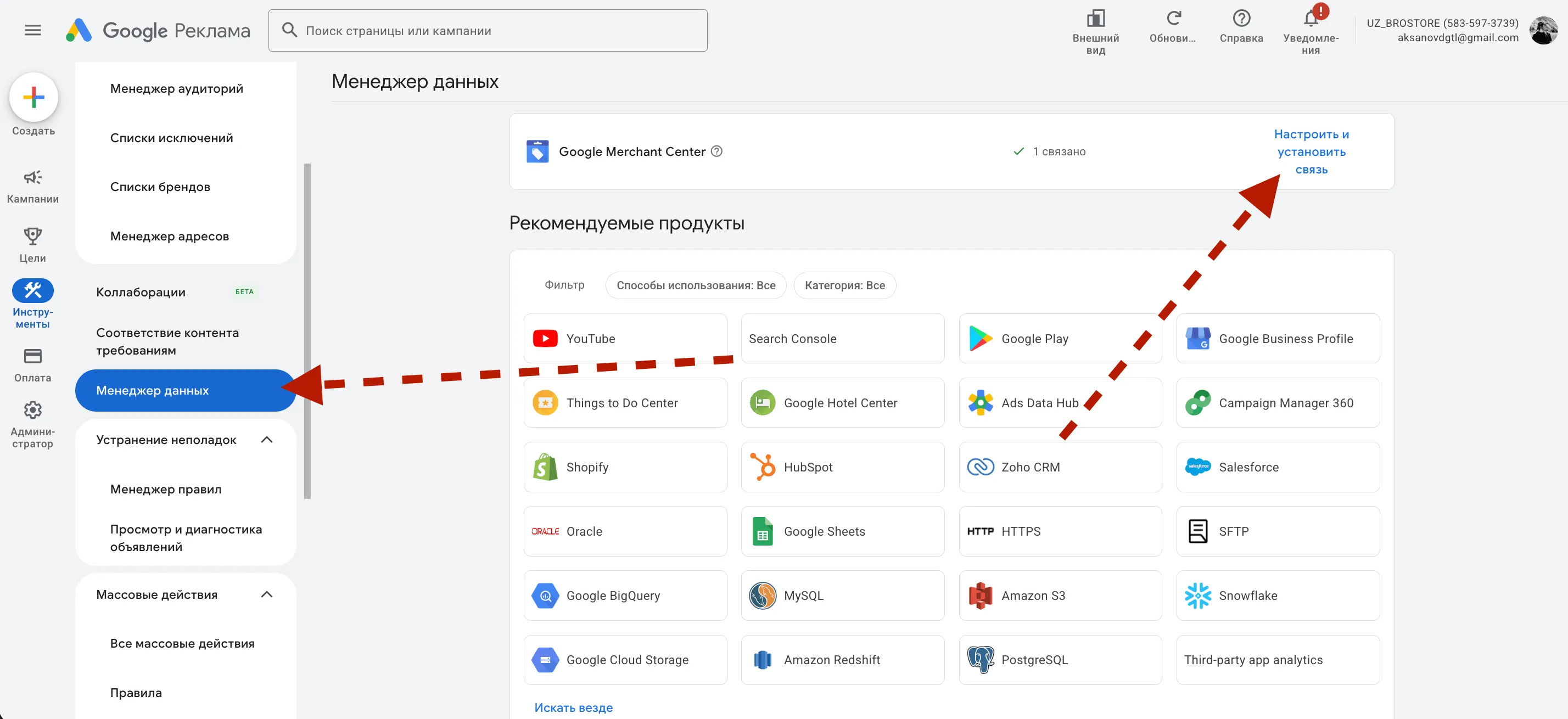The height and width of the screenshot is (719, 1568).
Task: Select the Google Sheets product card
Action: coord(842,531)
